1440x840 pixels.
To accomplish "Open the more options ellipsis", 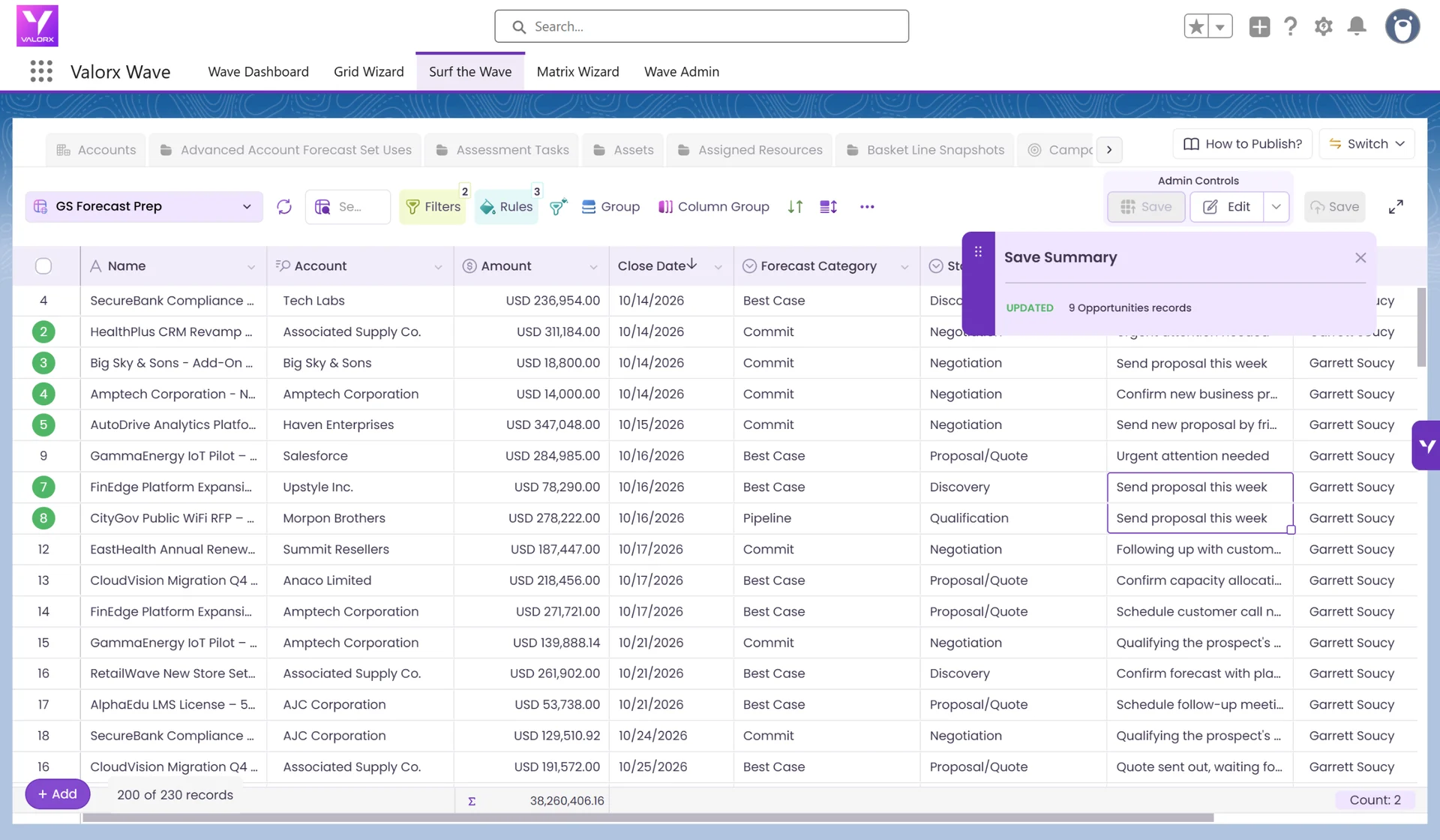I will [x=867, y=206].
